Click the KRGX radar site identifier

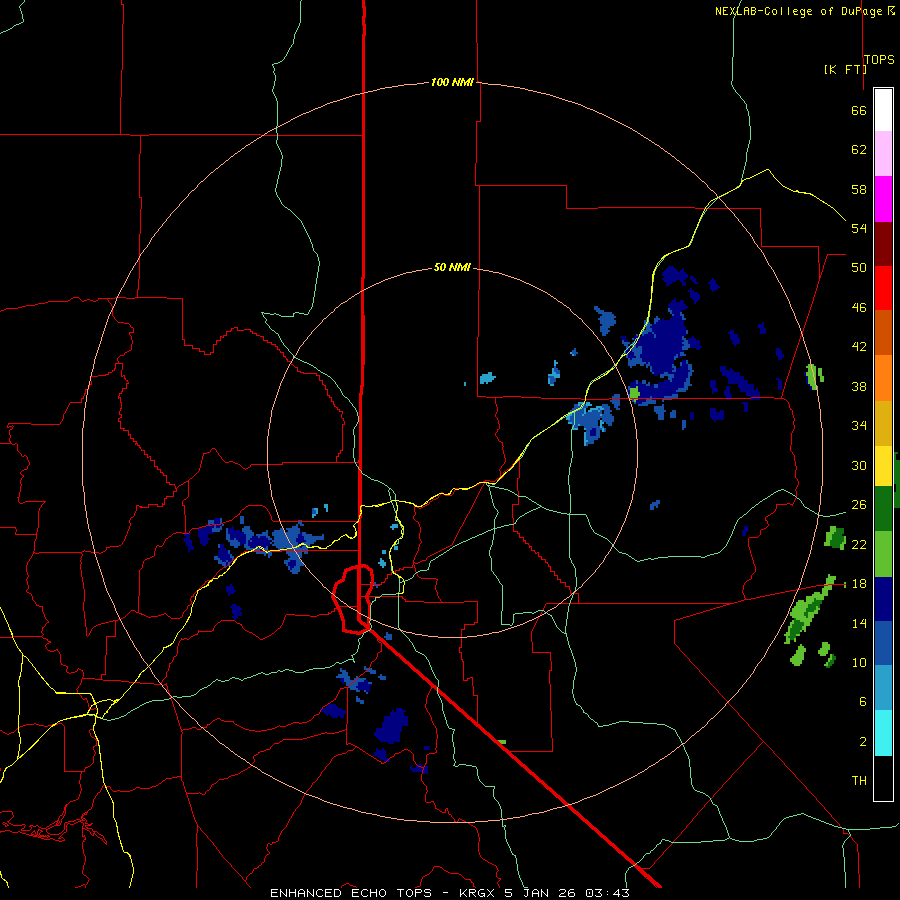tap(478, 893)
